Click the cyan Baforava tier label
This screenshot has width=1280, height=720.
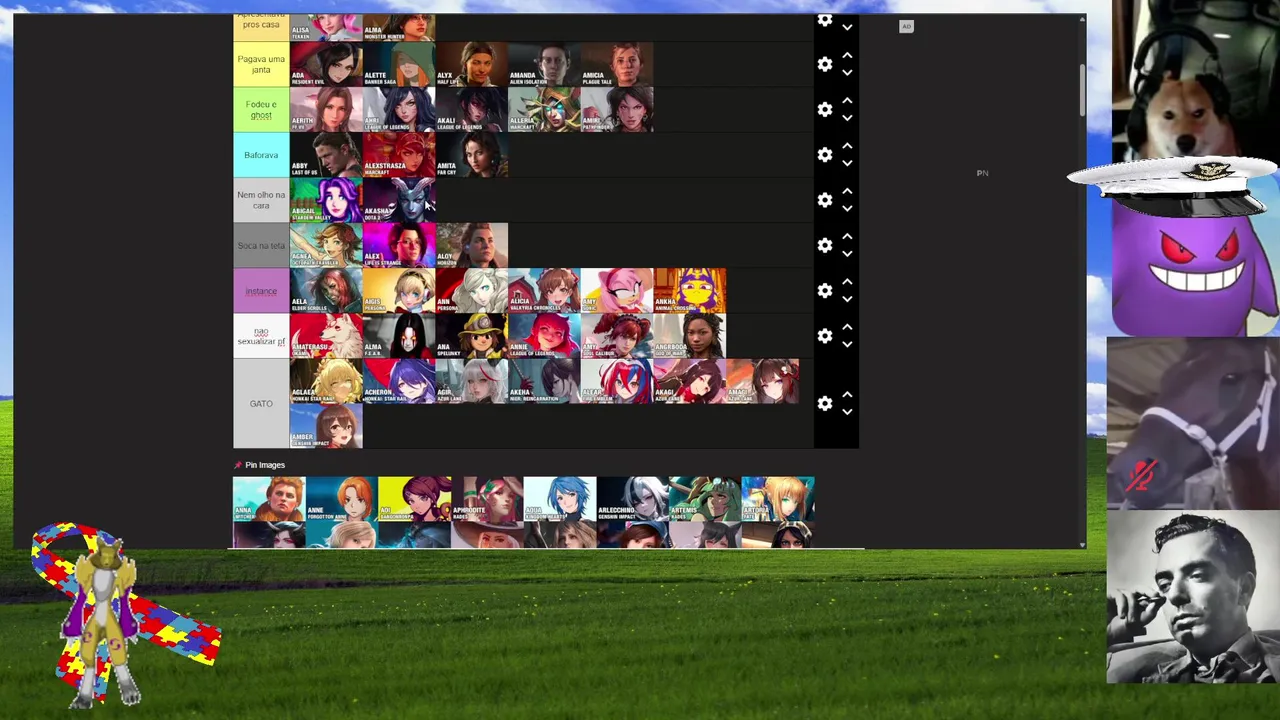261,155
